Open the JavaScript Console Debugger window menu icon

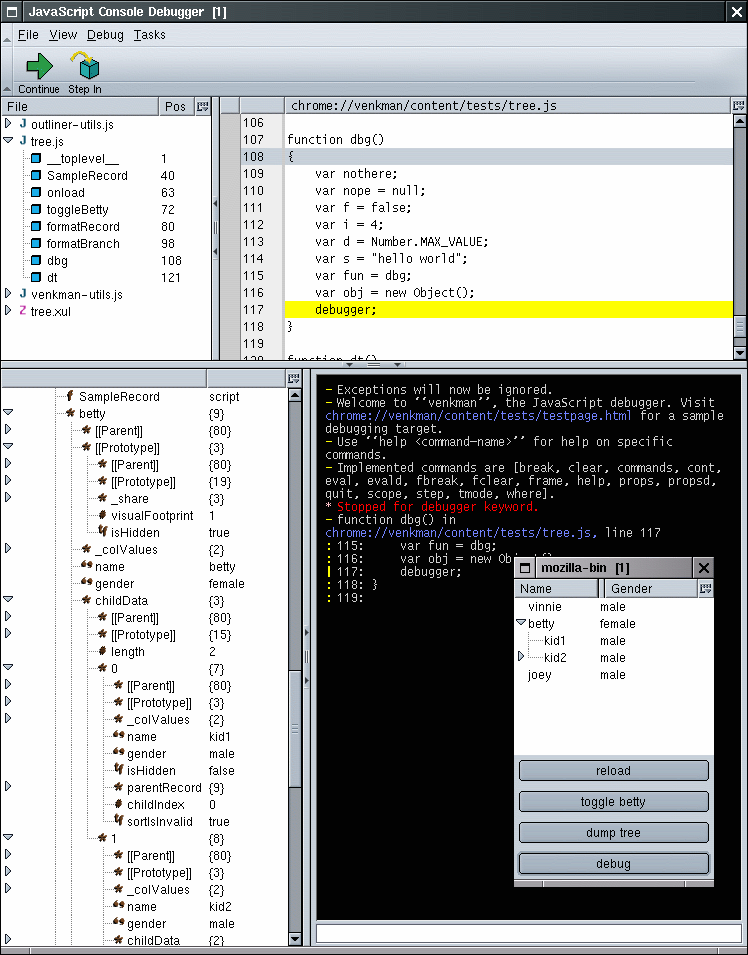[x=12, y=12]
